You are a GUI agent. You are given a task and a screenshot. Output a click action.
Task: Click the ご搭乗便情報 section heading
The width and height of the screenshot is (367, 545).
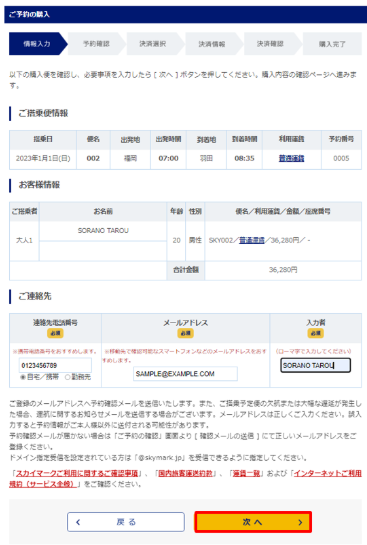(x=43, y=113)
